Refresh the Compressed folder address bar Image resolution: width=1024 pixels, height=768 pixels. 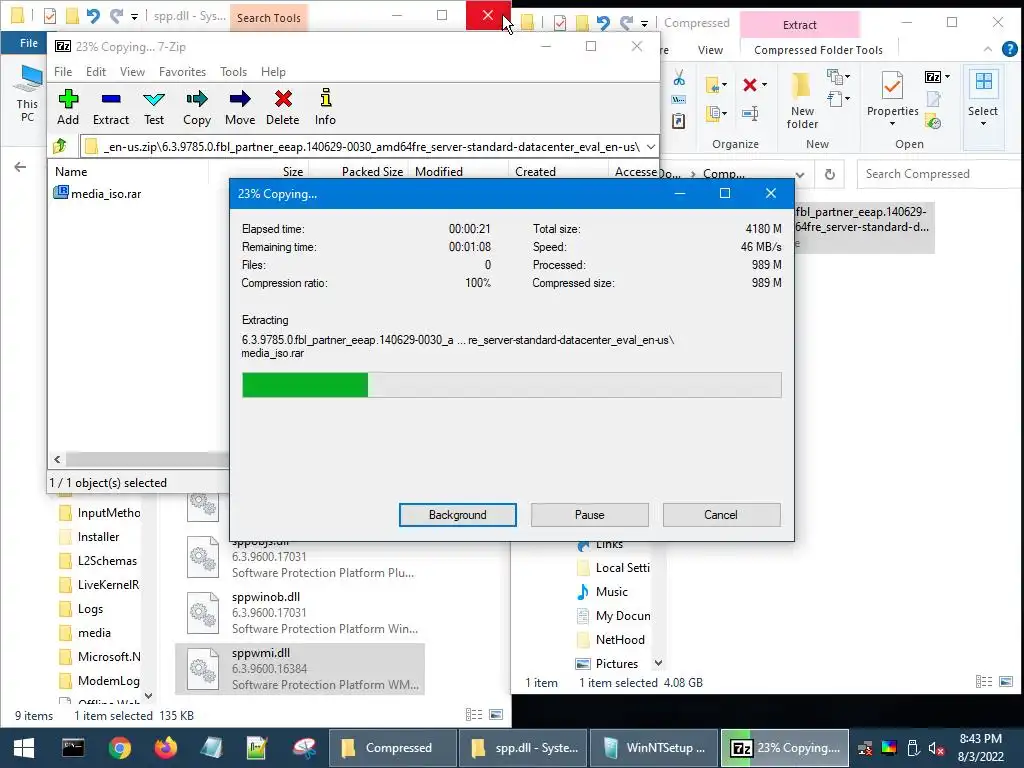pos(829,174)
